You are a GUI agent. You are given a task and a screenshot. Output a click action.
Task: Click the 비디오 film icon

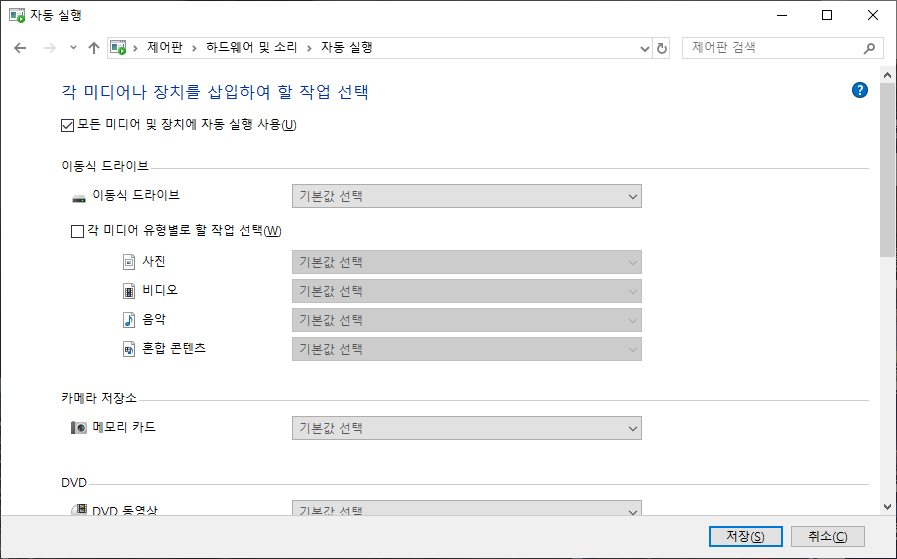point(129,291)
